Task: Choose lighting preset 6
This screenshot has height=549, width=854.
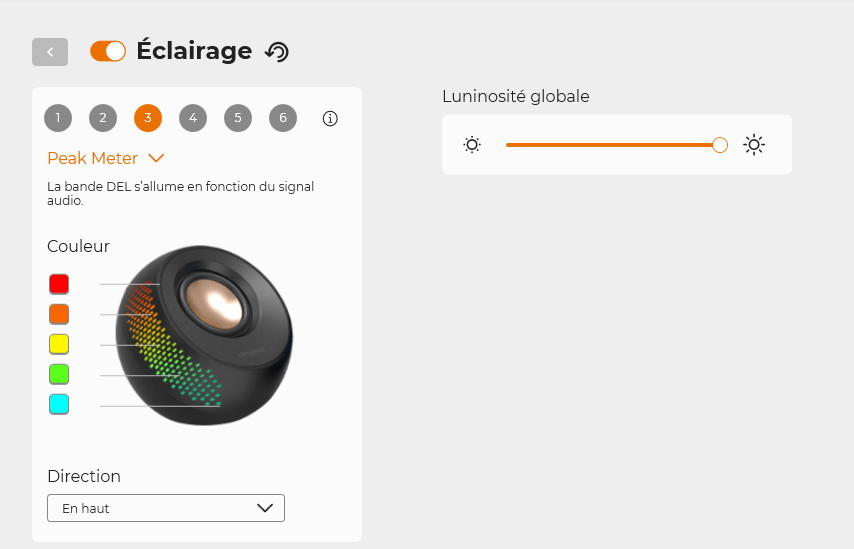Action: click(x=283, y=118)
